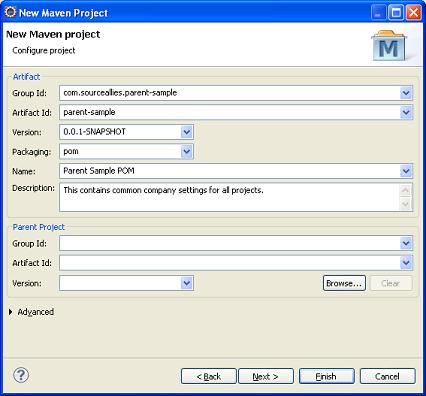Open the Artifact Group Id dropdown arrow
426x396 pixels.
coord(406,93)
